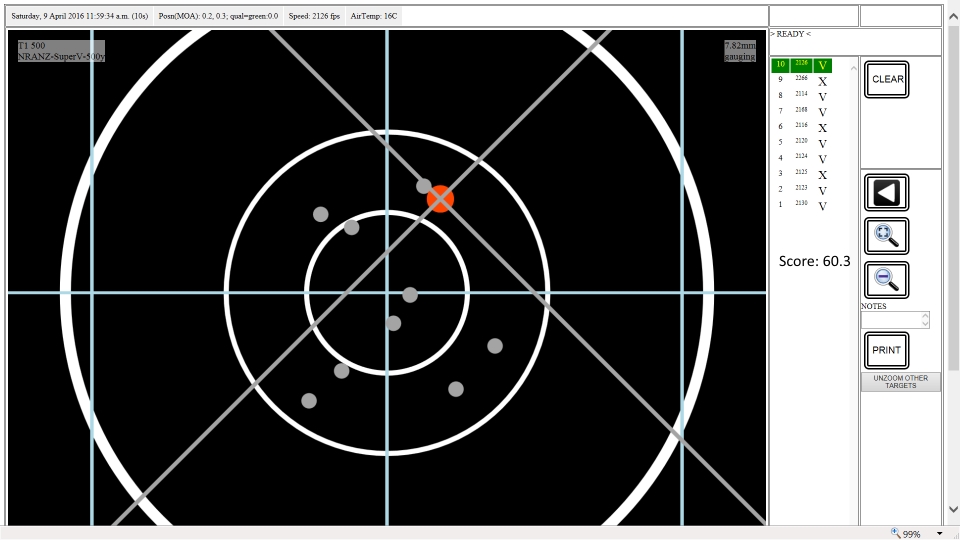Click the Posn(MOA) status field

[218, 17]
